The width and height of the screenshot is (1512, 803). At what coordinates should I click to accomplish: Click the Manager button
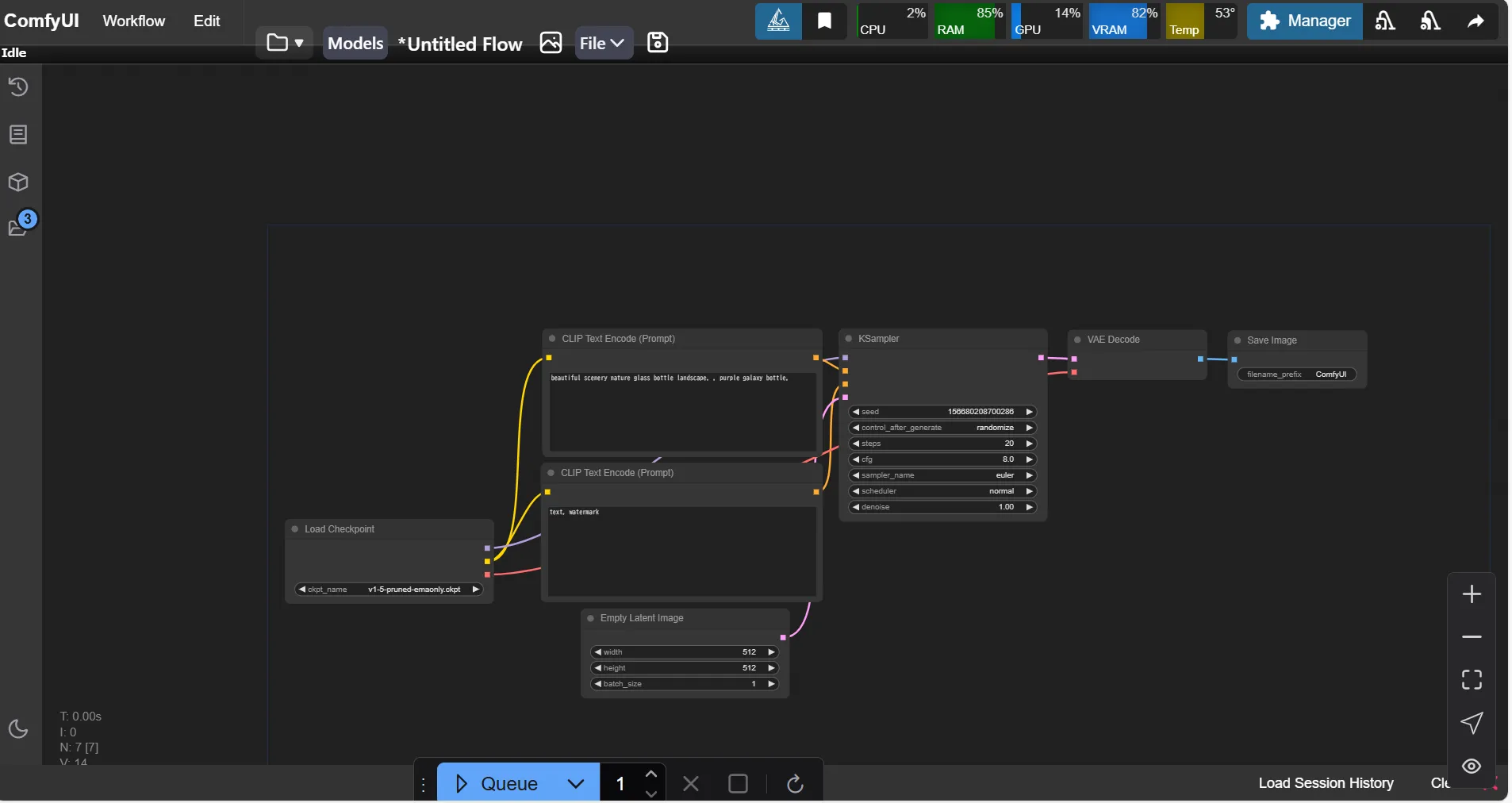[1304, 21]
